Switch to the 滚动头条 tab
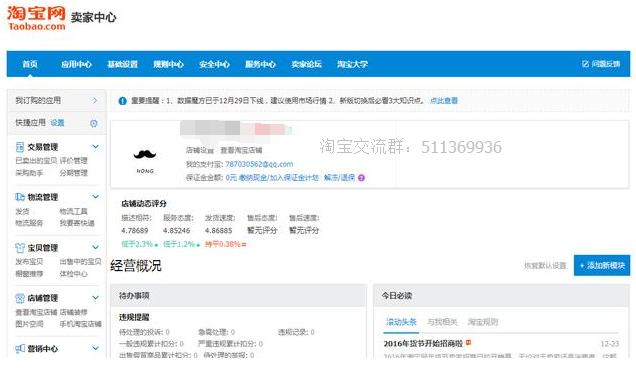This screenshot has width=636, height=368. click(401, 322)
